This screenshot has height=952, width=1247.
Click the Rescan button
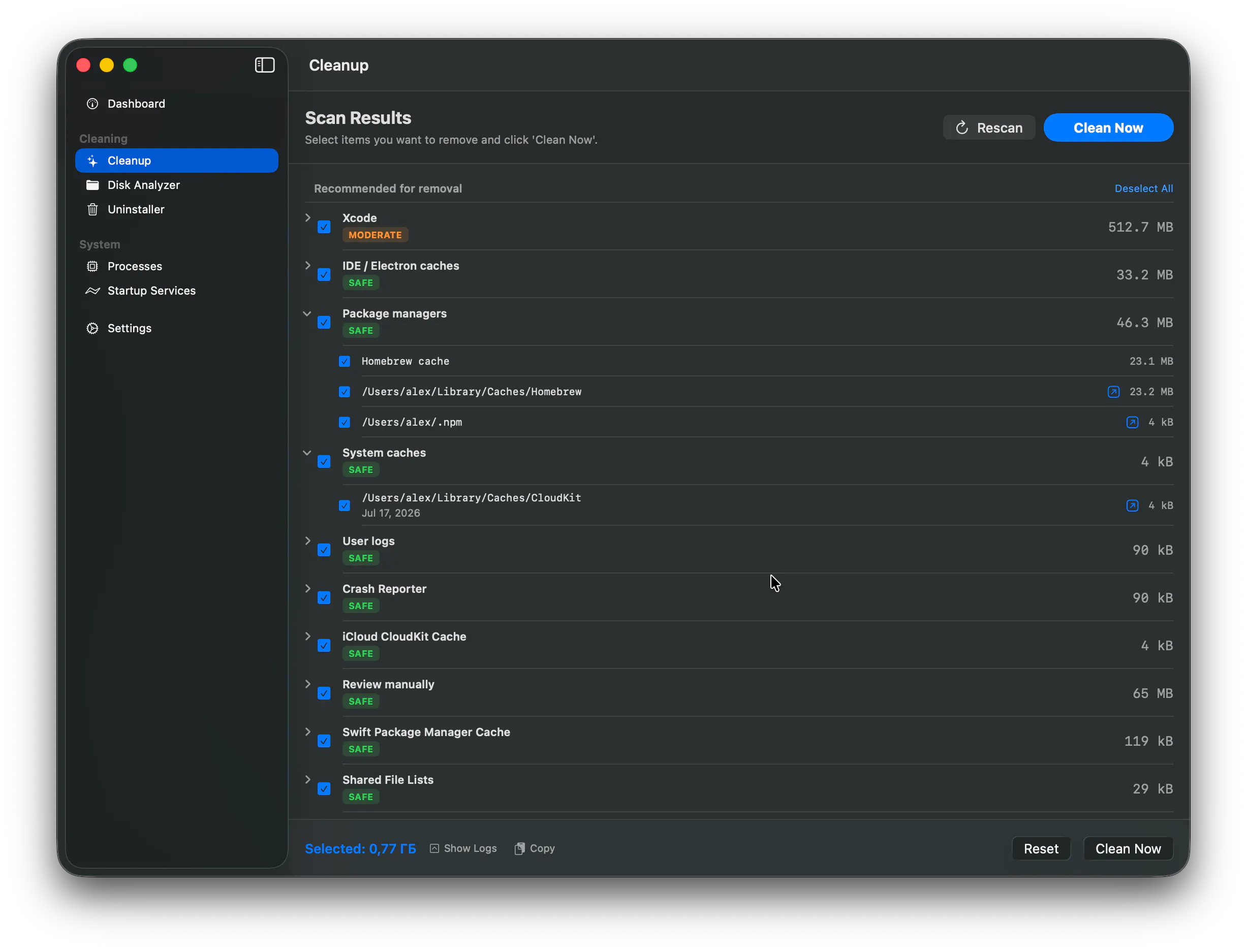point(989,128)
